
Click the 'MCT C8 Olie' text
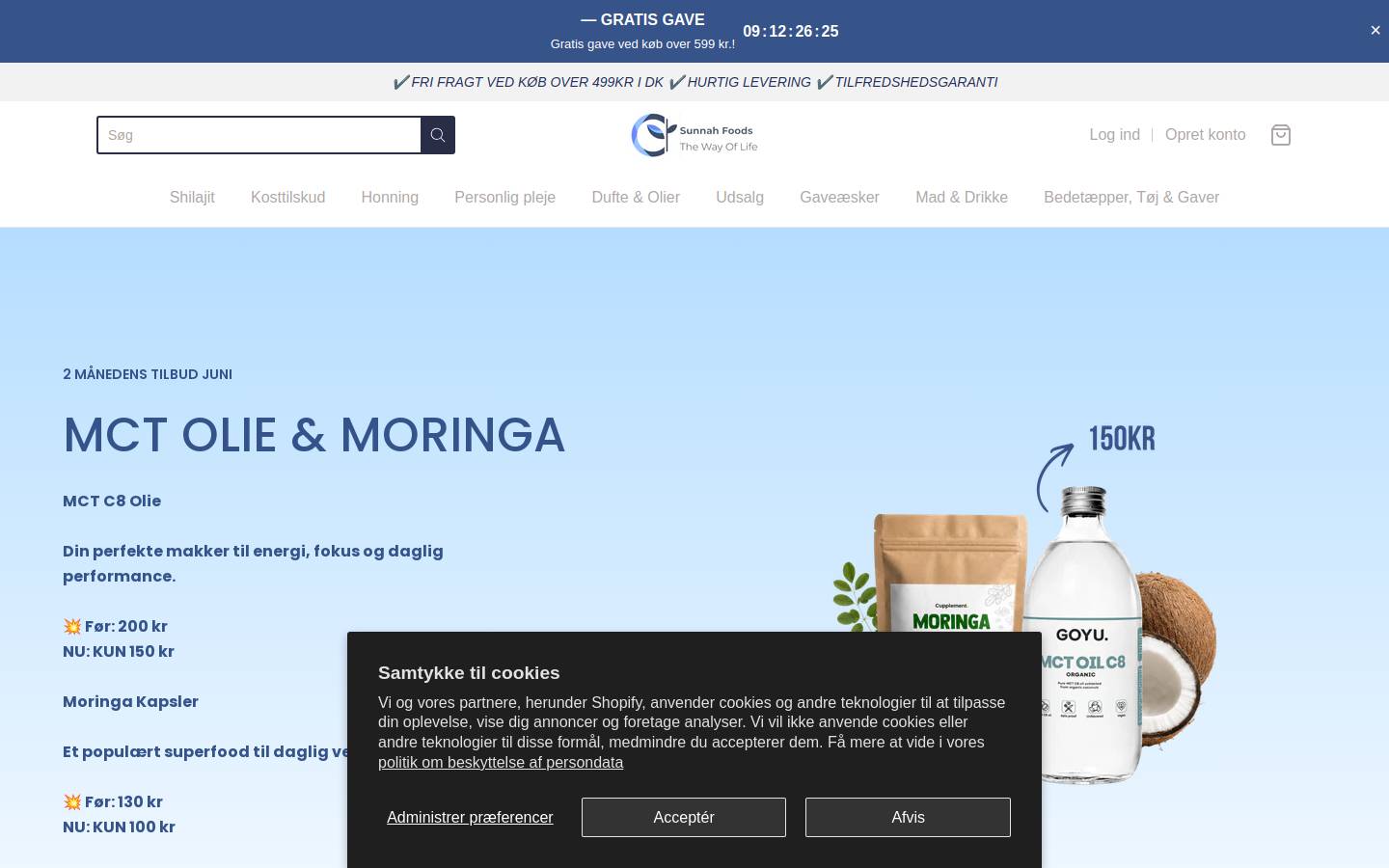click(x=112, y=501)
